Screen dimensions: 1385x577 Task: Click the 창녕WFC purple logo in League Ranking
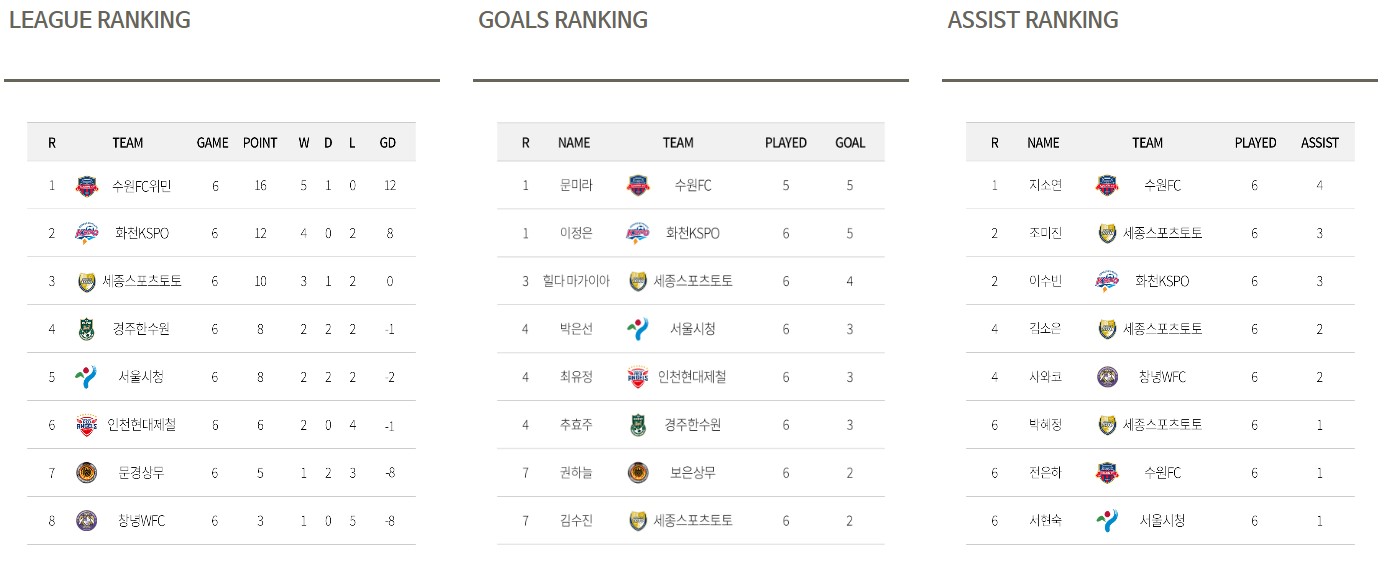[x=87, y=521]
